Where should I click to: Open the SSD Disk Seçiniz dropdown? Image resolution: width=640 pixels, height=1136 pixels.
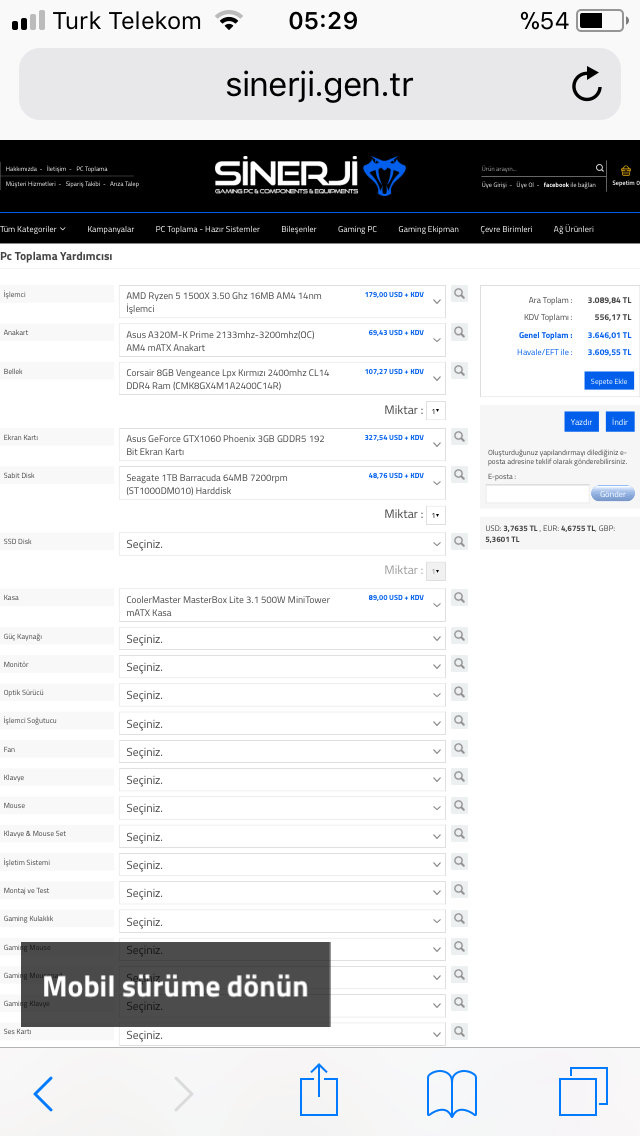[282, 544]
